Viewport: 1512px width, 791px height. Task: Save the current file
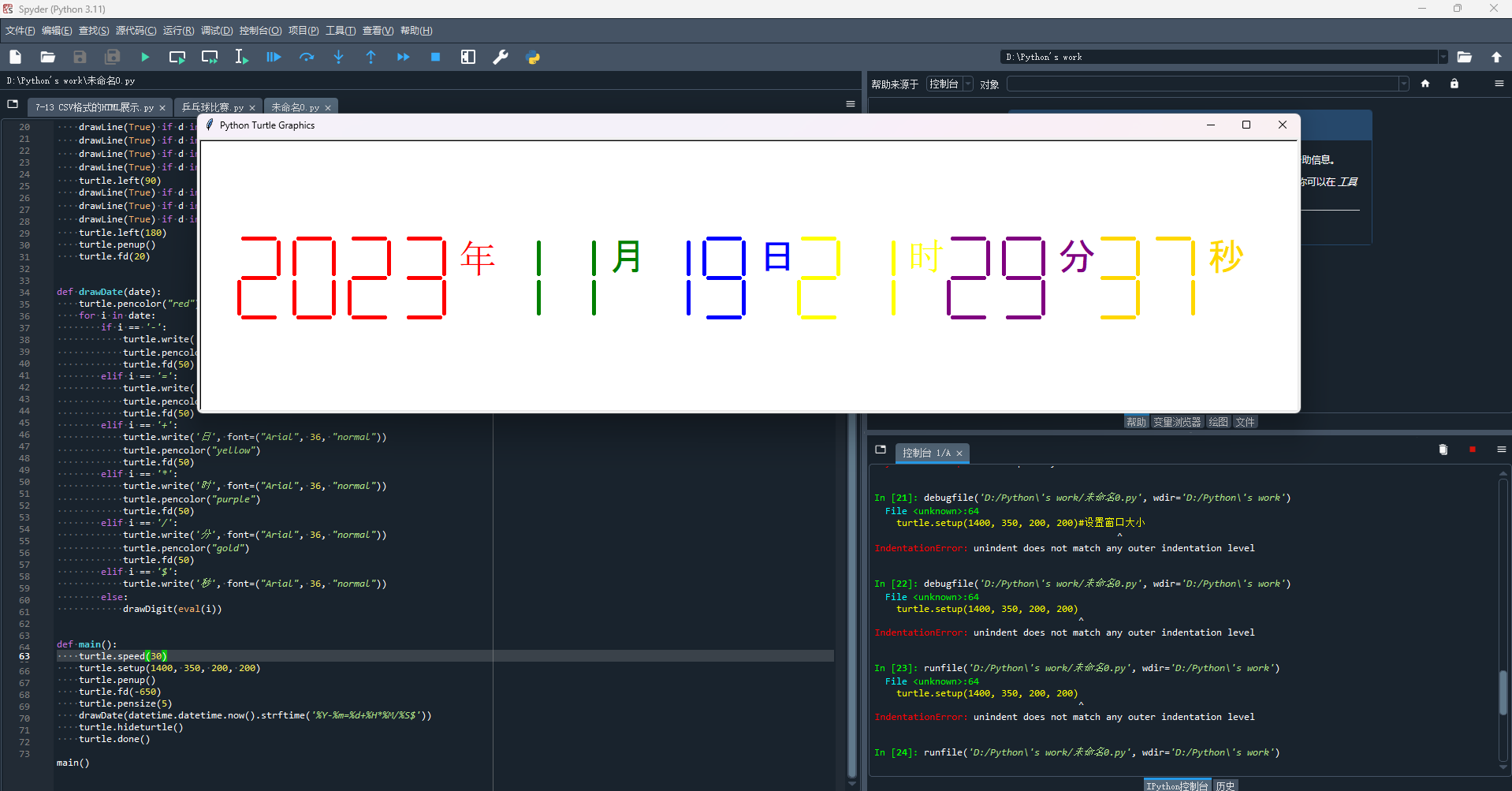[80, 57]
